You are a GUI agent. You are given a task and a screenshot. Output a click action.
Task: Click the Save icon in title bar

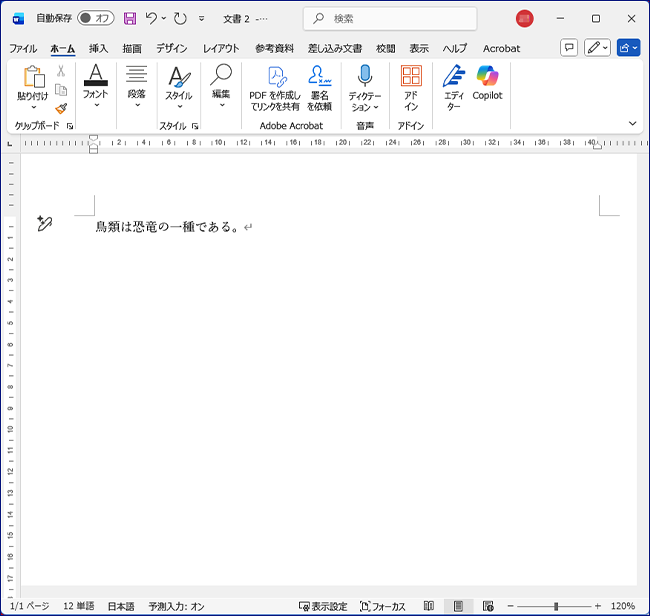click(x=130, y=18)
